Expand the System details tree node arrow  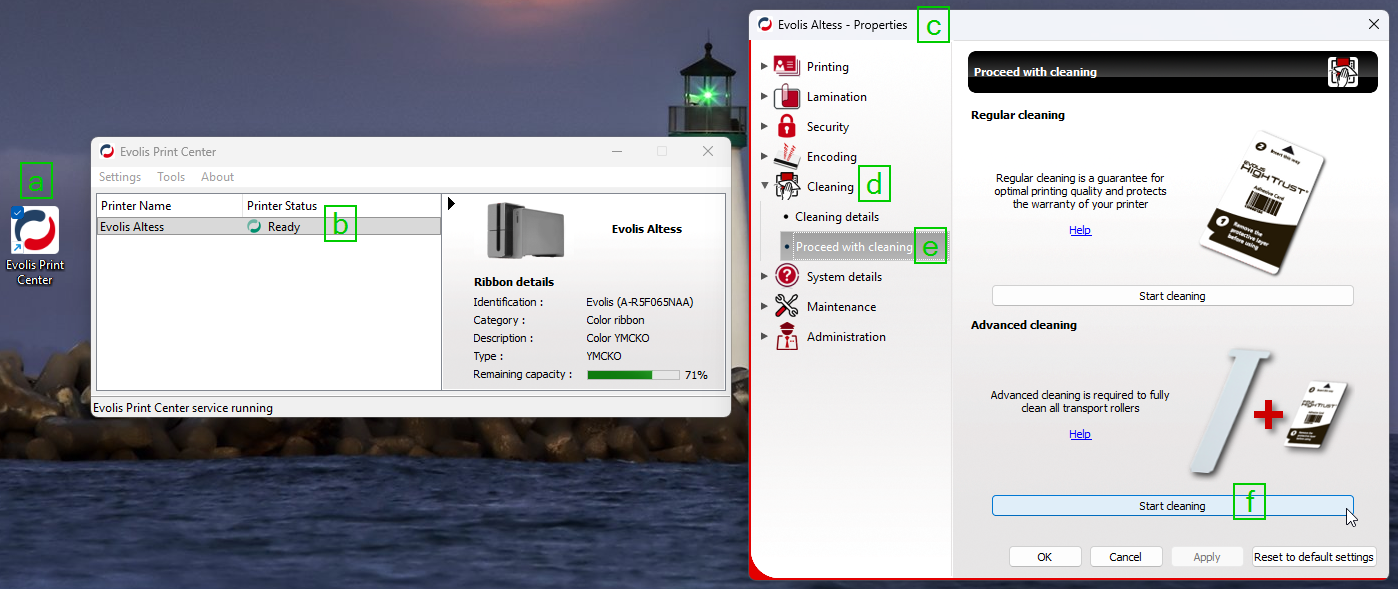764,276
